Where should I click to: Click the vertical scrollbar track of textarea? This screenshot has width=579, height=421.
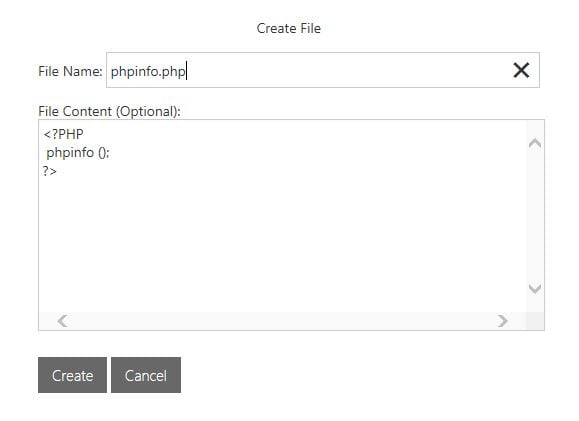535,216
